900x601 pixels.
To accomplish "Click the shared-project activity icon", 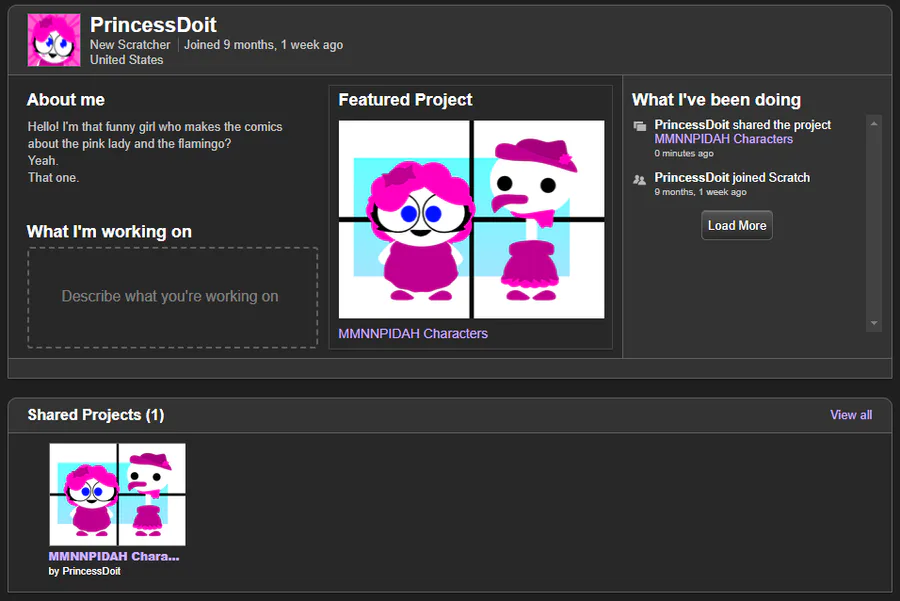I will click(639, 126).
